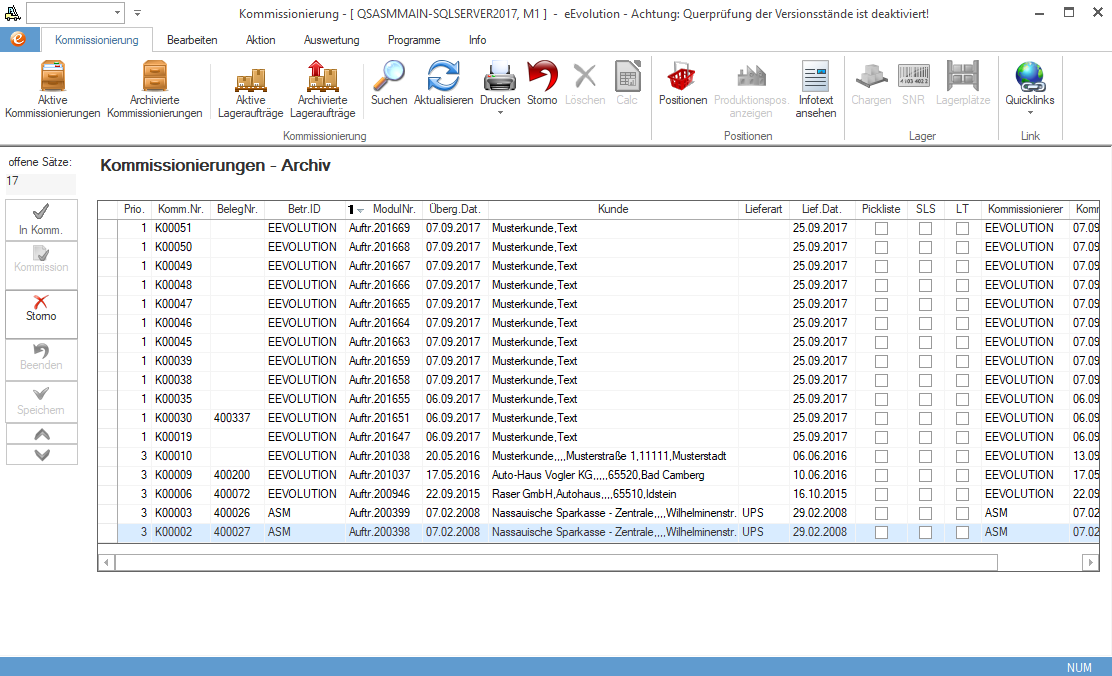This screenshot has height=676, width=1112.
Task: Click the Lagerplätze icon
Action: [x=962, y=76]
